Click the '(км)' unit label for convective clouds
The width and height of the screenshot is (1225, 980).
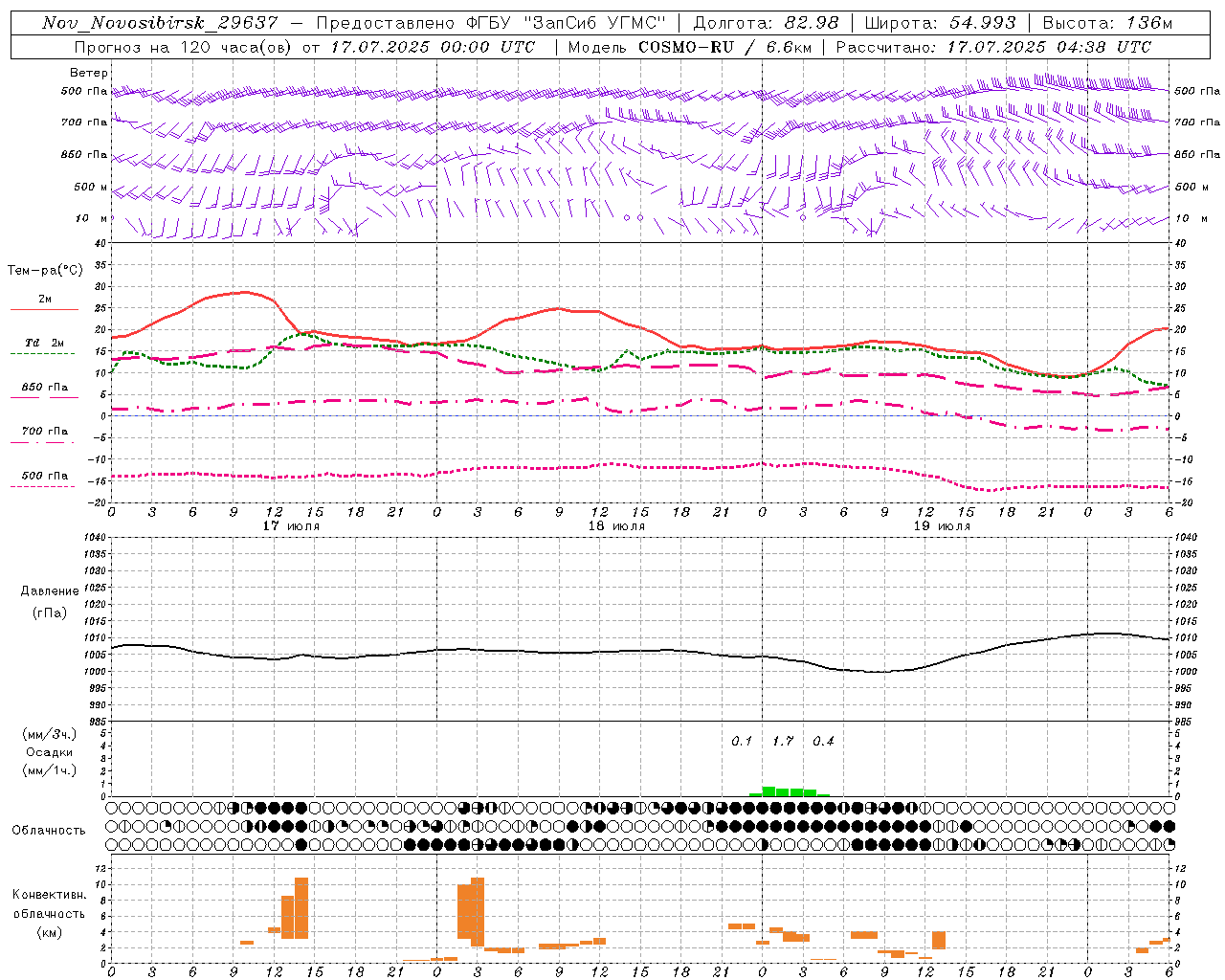pos(50,932)
